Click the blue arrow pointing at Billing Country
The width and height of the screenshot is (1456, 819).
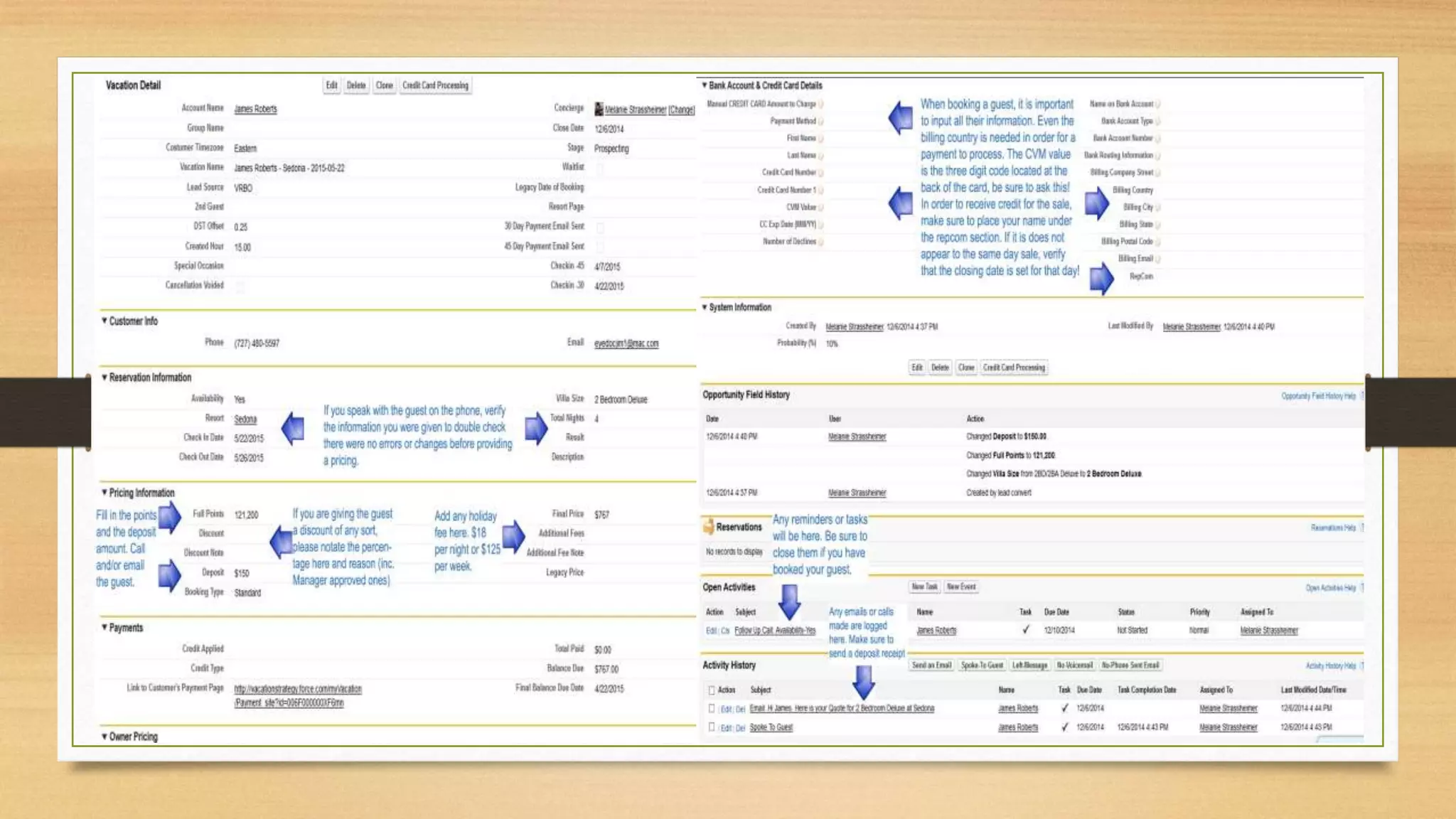point(1096,203)
